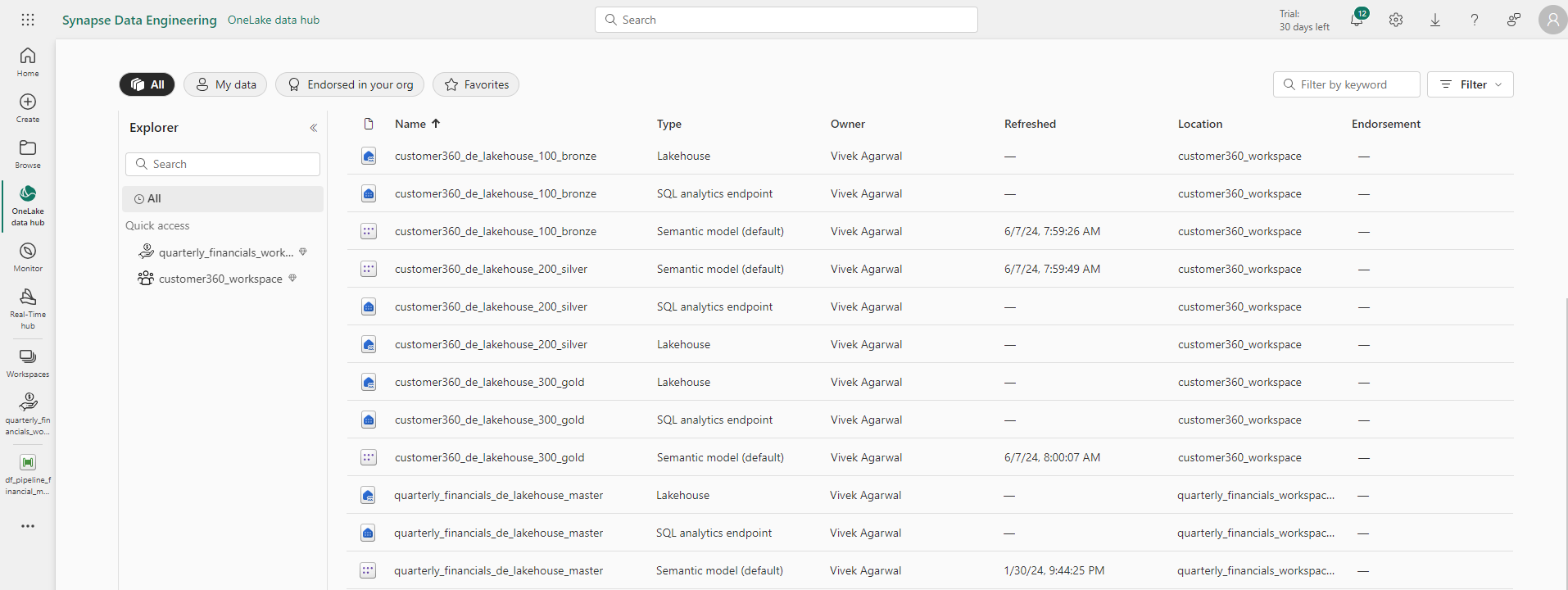Screen dimensions: 1568x590
Task: Open customer360_de_lakehouse_300_gold Lakehouse item
Action: click(489, 383)
